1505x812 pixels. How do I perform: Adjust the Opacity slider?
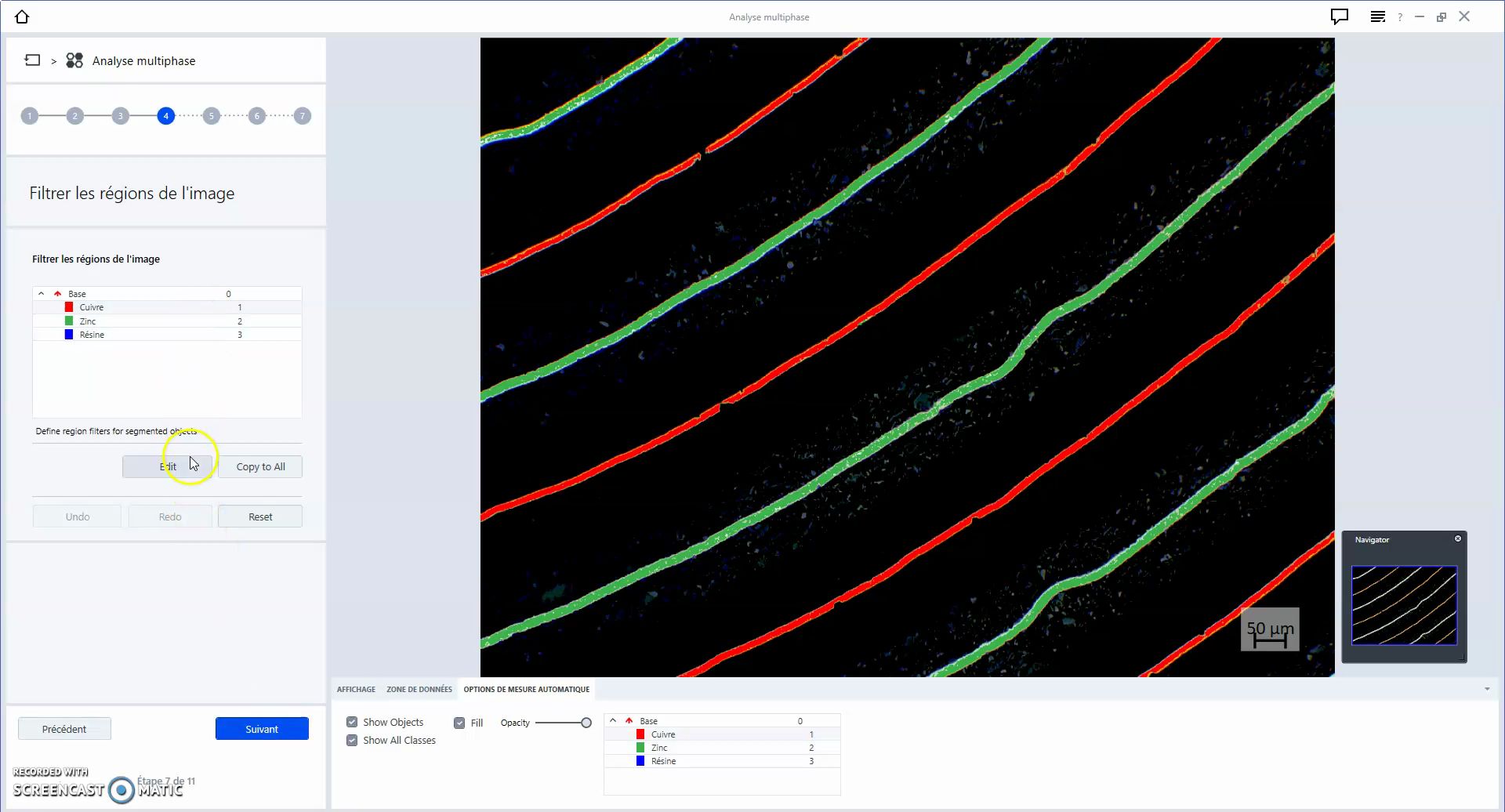click(x=586, y=722)
